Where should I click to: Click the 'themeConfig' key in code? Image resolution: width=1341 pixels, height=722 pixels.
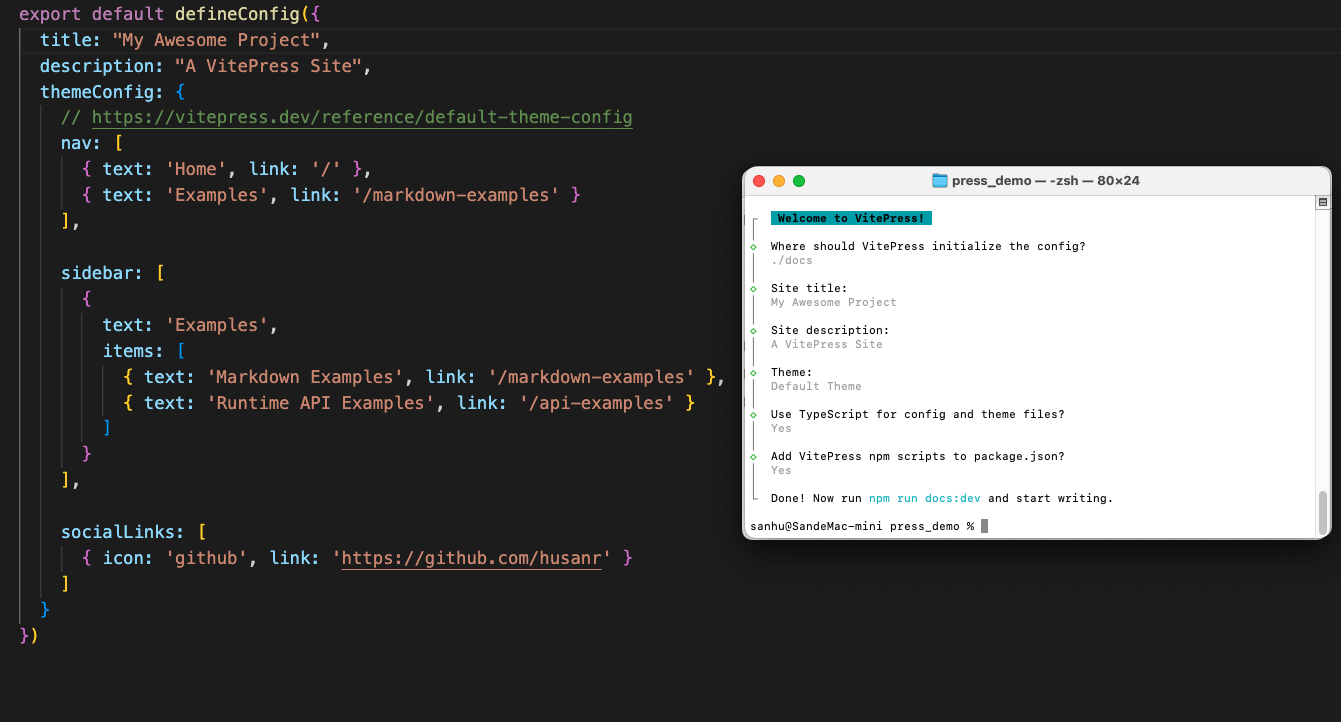[97, 92]
